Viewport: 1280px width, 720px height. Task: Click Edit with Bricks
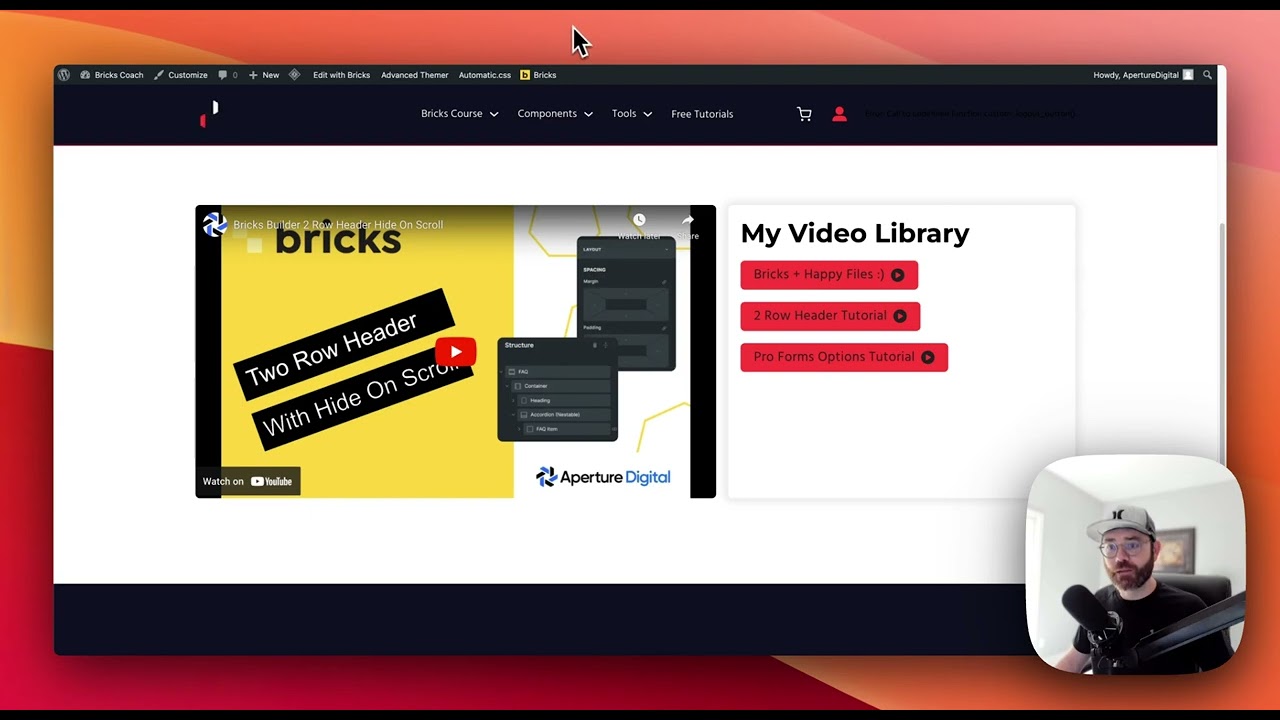coord(341,75)
